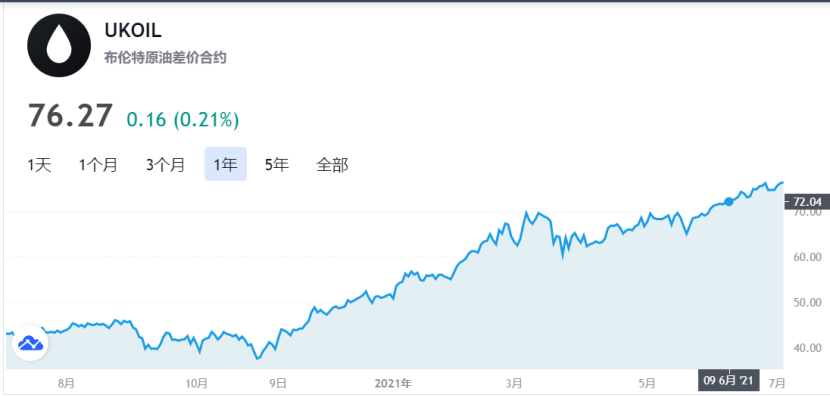Click the UKOIL oil drop logo

click(x=59, y=46)
